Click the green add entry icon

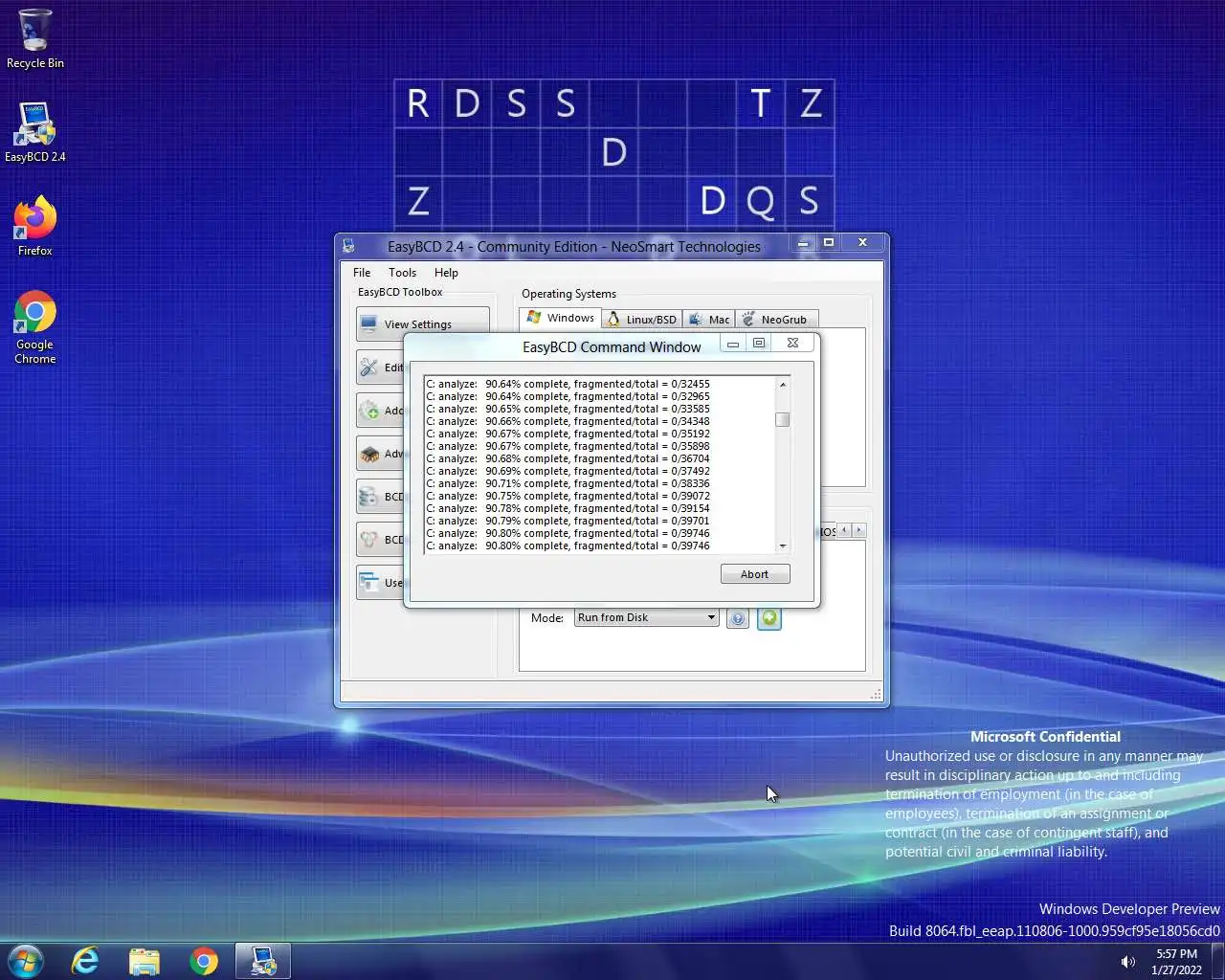pos(768,618)
